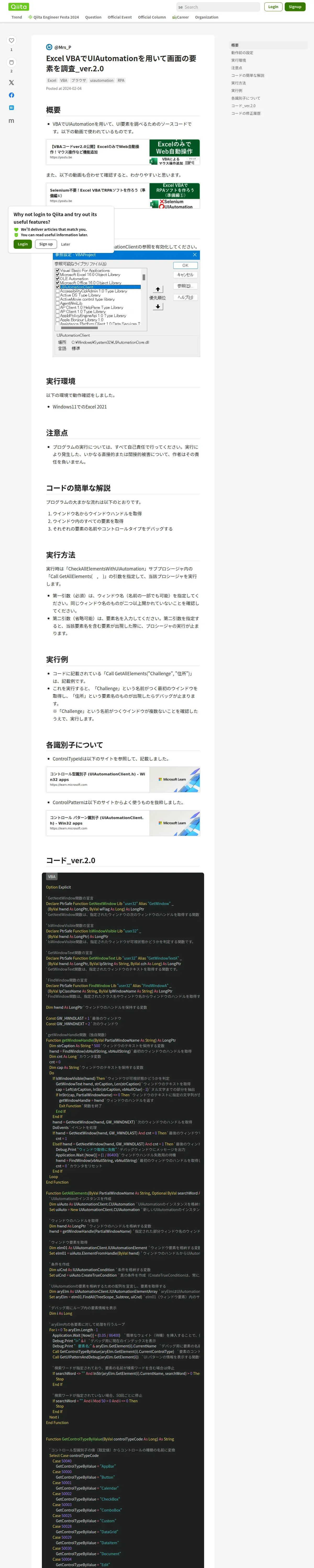Open the コントロール型識別子 Microsoft Learn card
The height and width of the screenshot is (1568, 314).
coord(123,779)
